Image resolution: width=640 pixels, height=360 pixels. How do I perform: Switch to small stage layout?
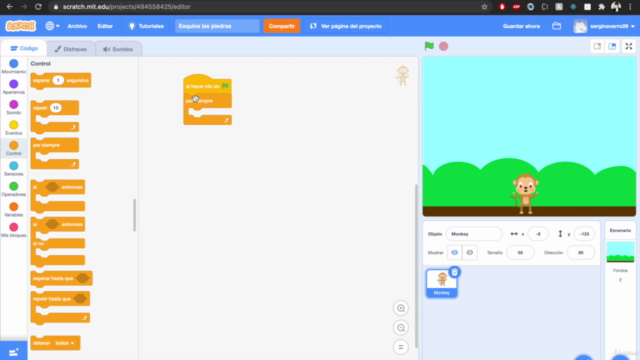pos(597,46)
